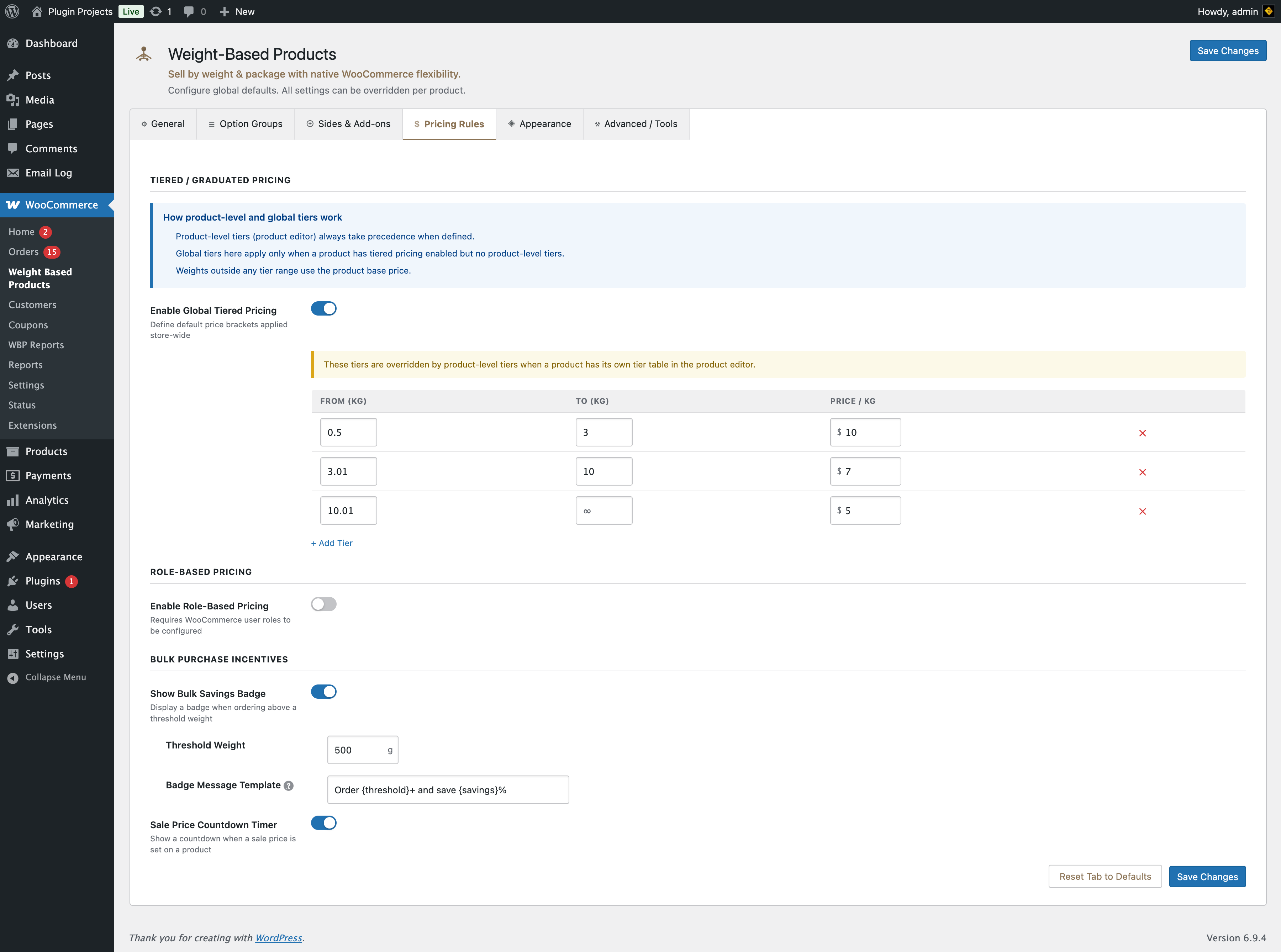Open the comments bubble icon in admin bar
Screen dimensions: 1281x952
point(189,11)
